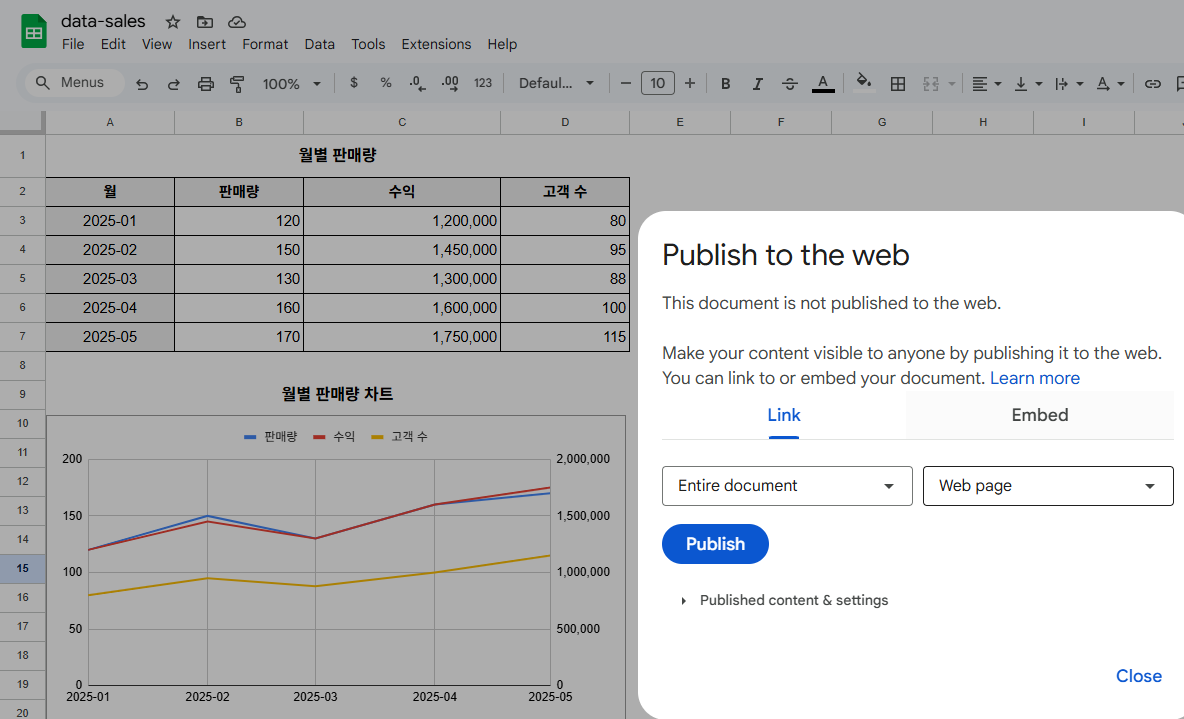This screenshot has width=1184, height=719.
Task: Select row 15 header
Action: click(23, 569)
